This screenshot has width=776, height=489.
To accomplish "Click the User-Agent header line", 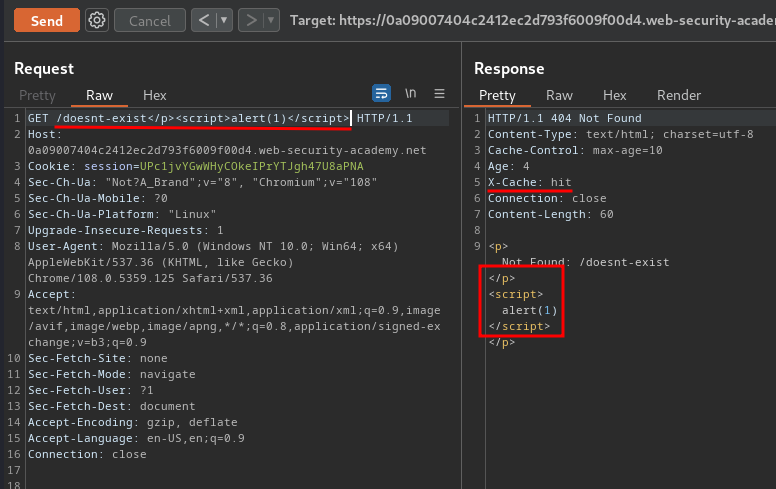I will (x=213, y=262).
